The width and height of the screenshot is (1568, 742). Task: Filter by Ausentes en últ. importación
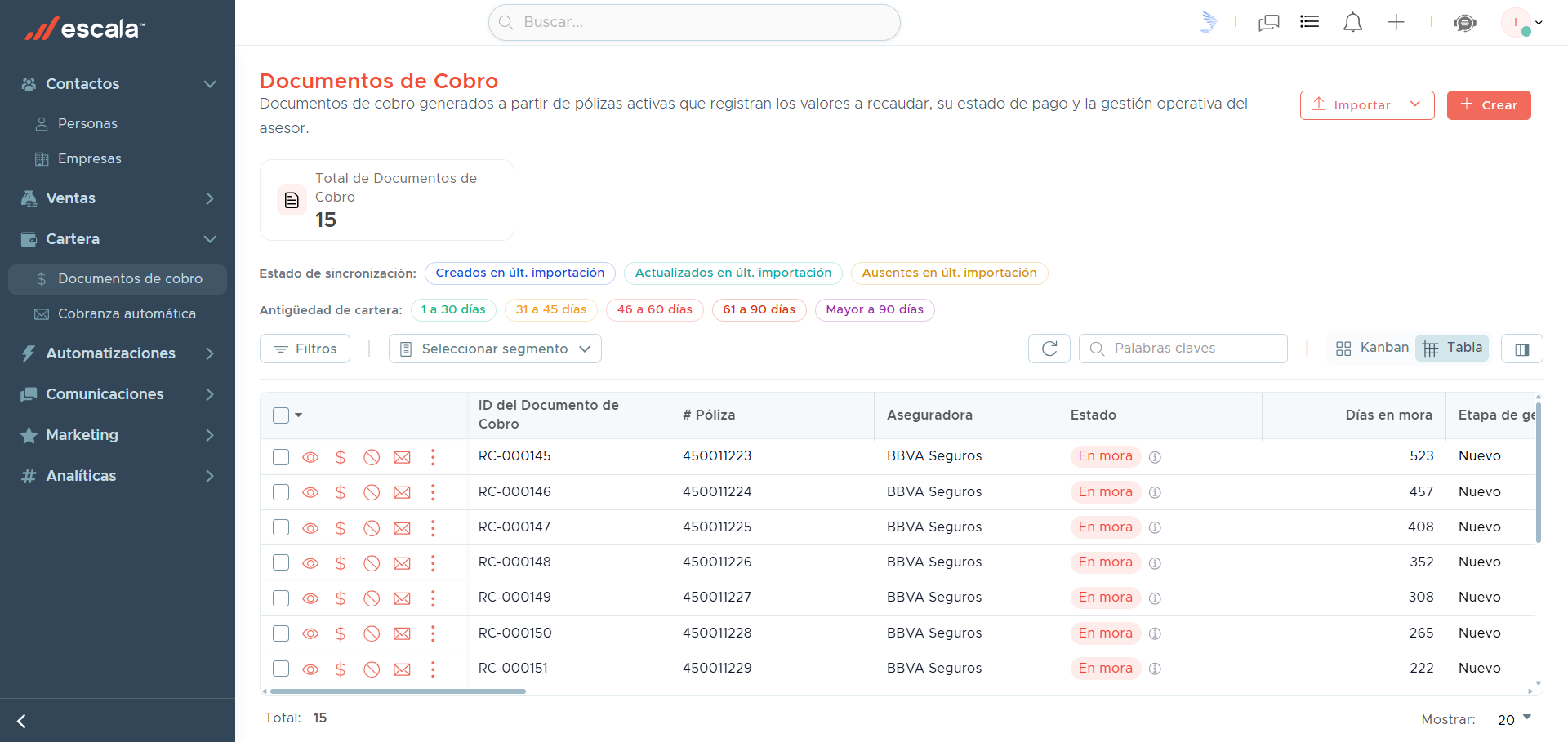click(949, 273)
